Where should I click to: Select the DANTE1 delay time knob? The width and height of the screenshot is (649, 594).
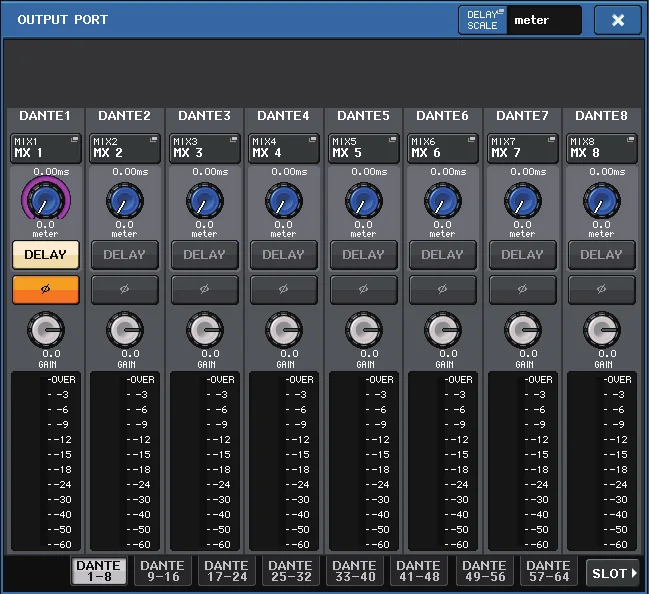tap(46, 200)
